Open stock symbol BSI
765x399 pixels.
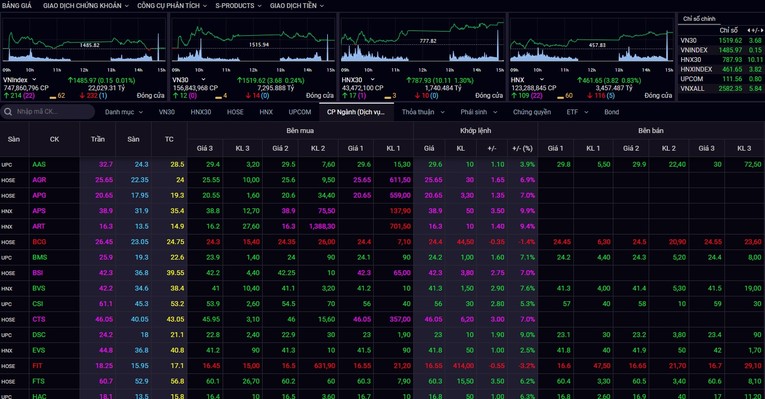(x=38, y=273)
